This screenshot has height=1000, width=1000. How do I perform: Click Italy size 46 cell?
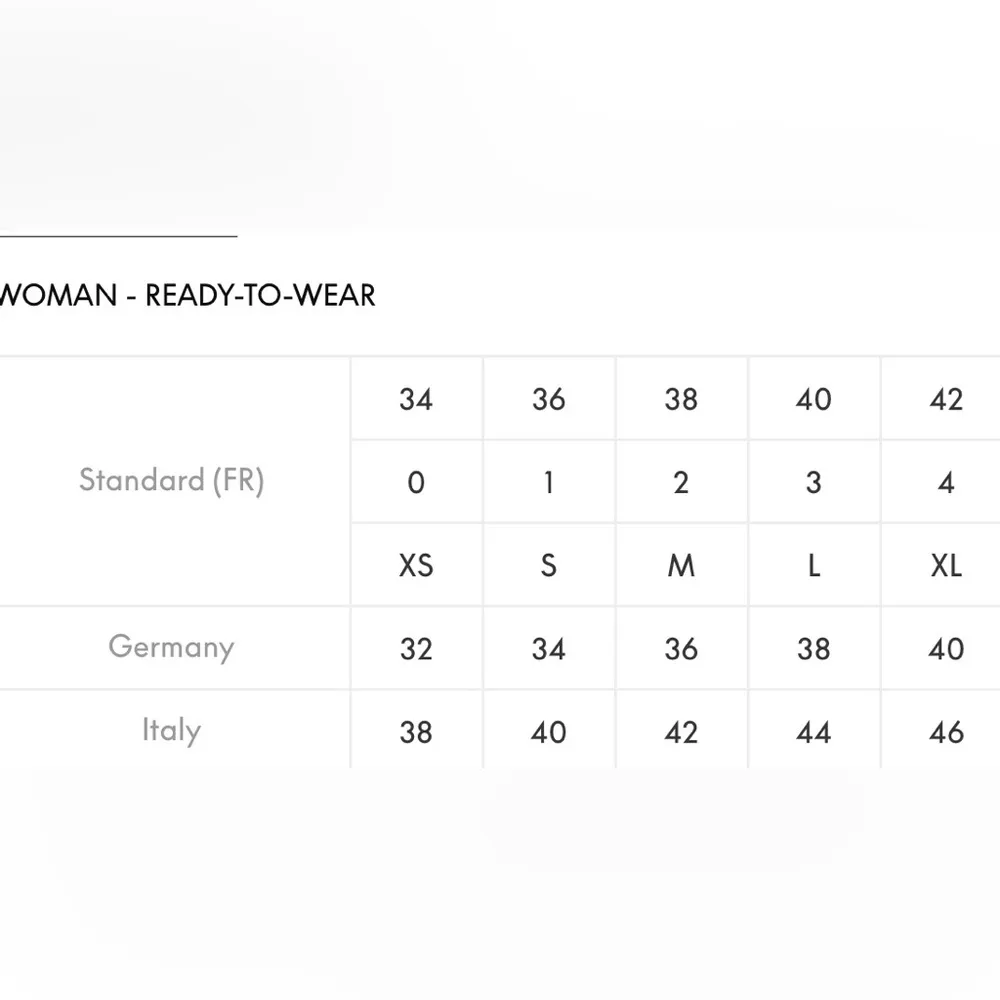(946, 732)
